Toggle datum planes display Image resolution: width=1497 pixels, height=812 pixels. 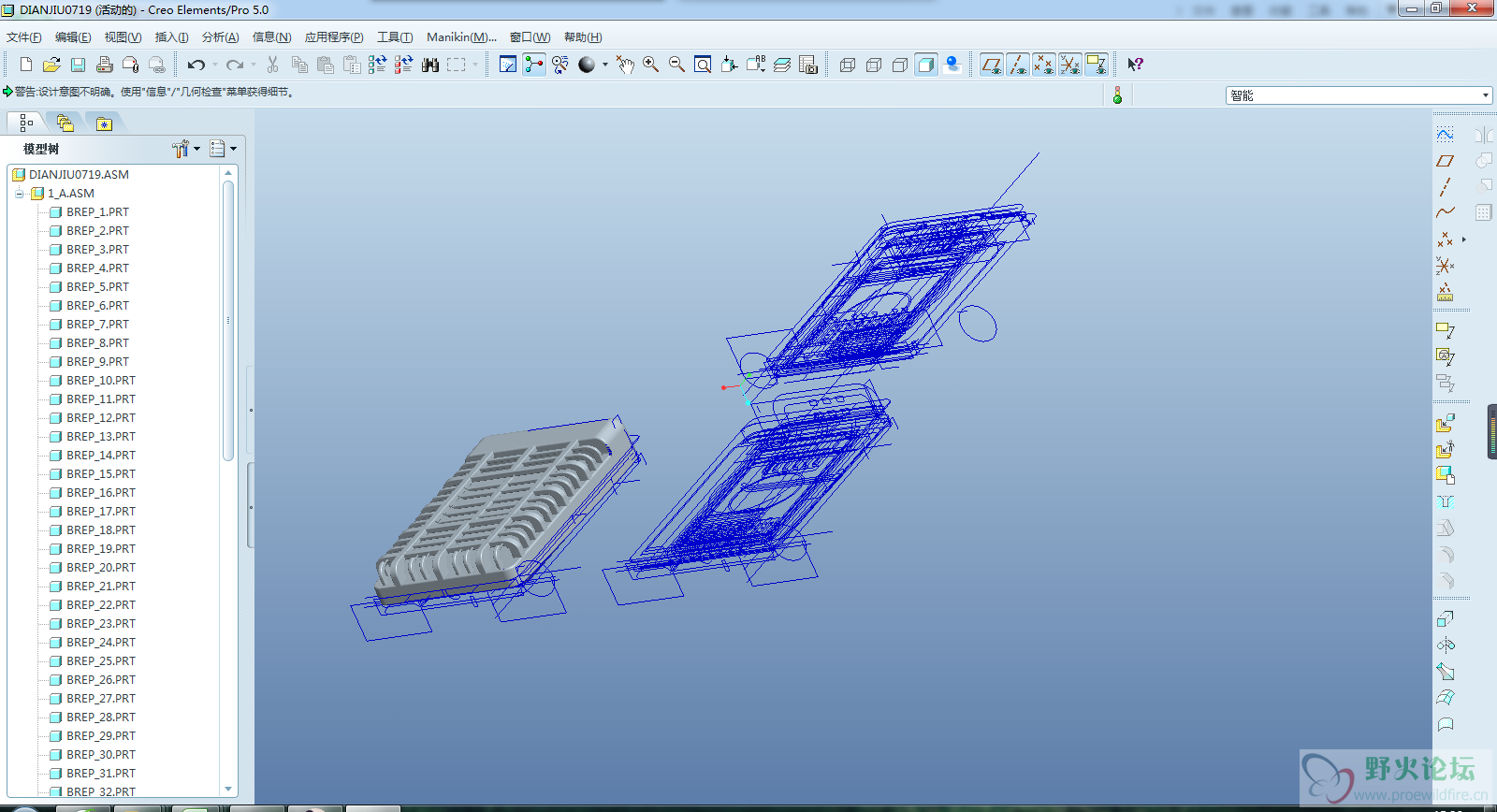click(992, 65)
